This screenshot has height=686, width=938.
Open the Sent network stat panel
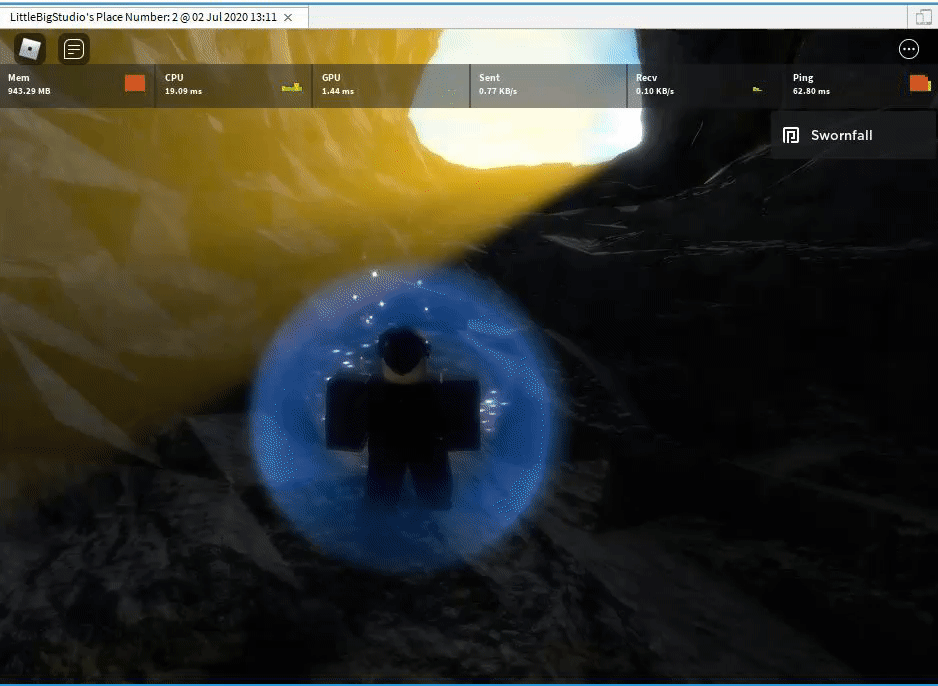[x=548, y=86]
